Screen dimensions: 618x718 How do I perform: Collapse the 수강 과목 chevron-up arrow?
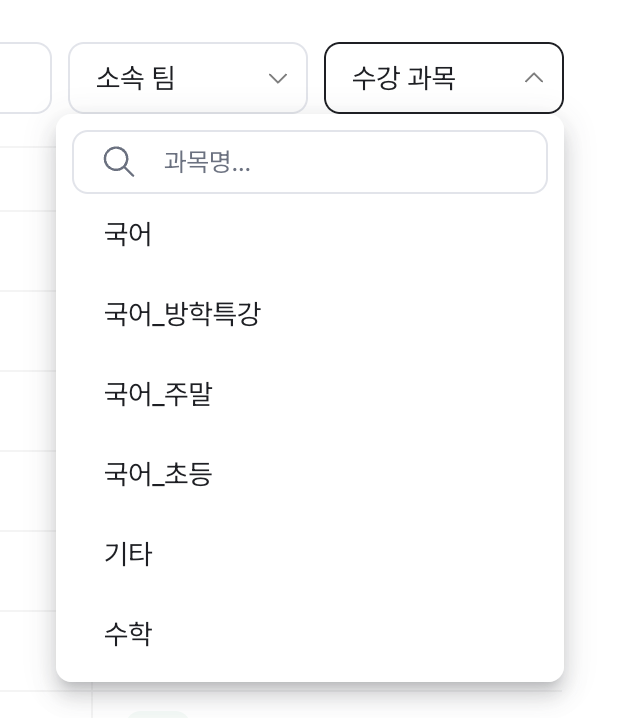pos(534,78)
